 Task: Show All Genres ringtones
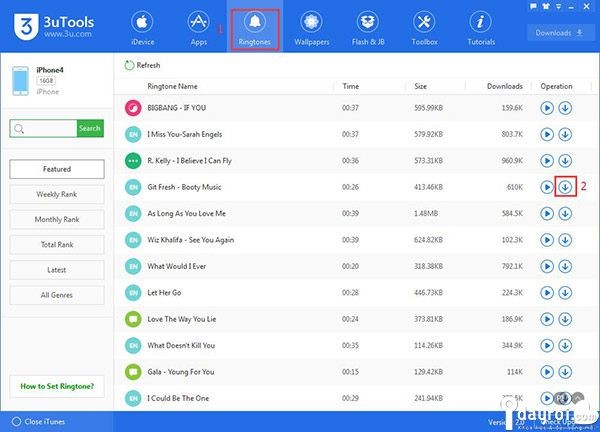tap(57, 295)
